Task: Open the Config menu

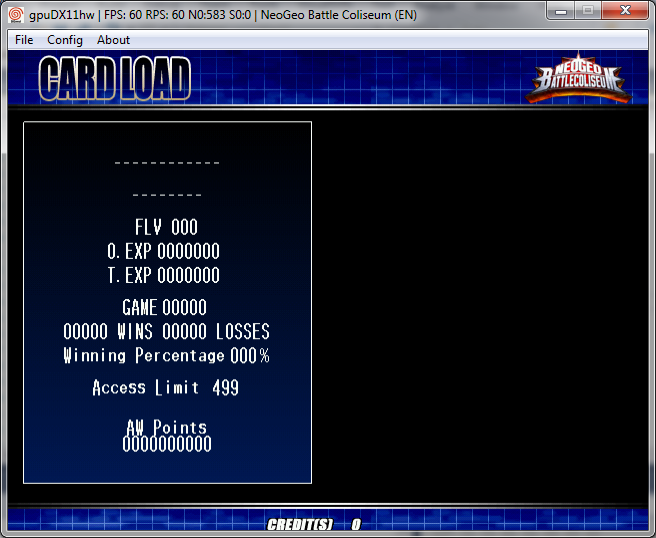Action: click(65, 40)
